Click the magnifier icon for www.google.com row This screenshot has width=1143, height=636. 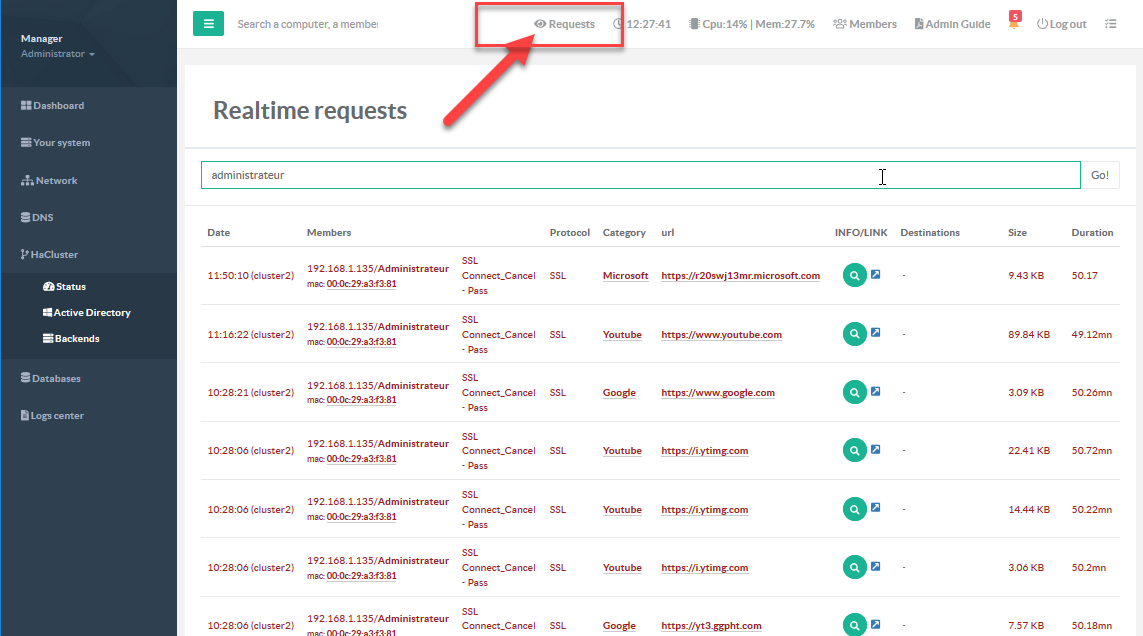[x=854, y=393]
